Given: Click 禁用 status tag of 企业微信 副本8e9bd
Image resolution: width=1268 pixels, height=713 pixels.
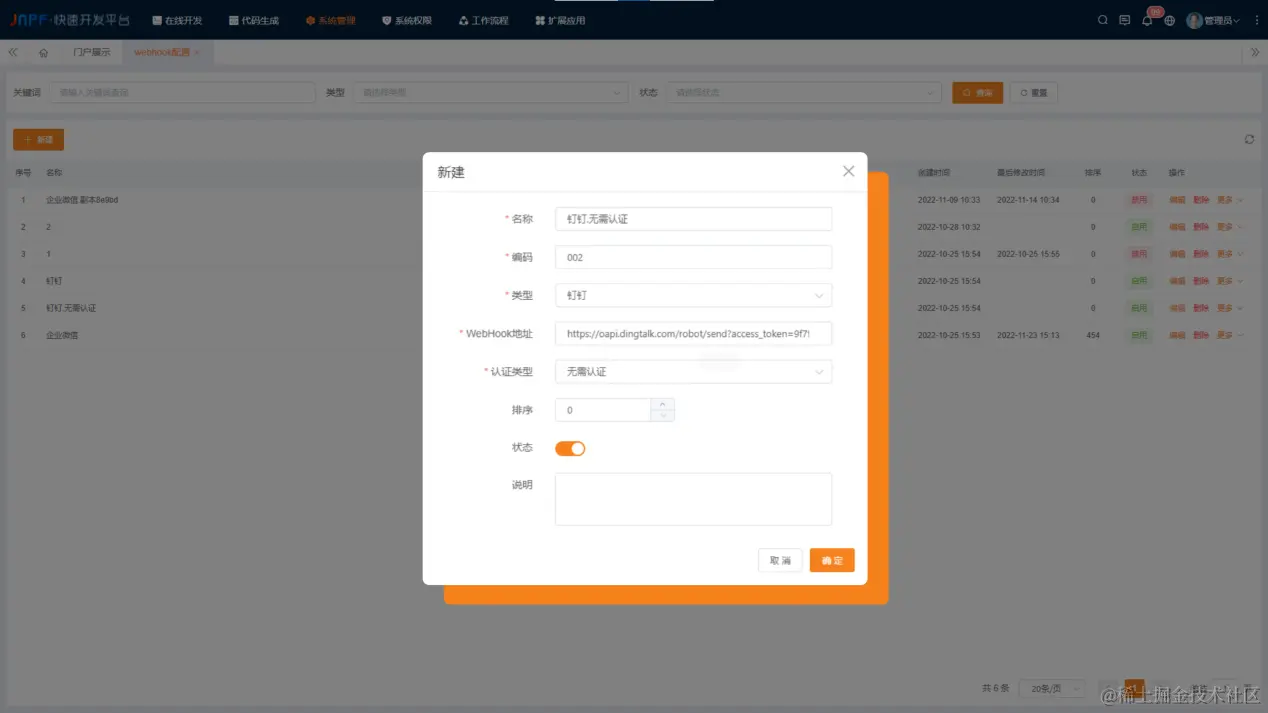Looking at the screenshot, I should click(1139, 200).
